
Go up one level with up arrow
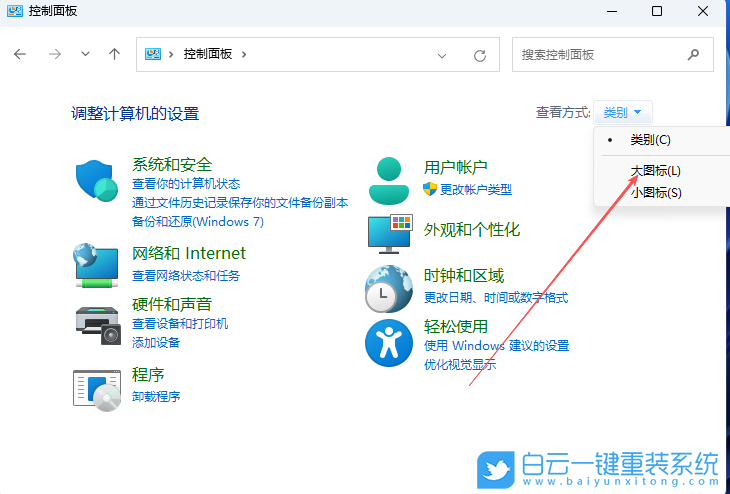tap(115, 54)
